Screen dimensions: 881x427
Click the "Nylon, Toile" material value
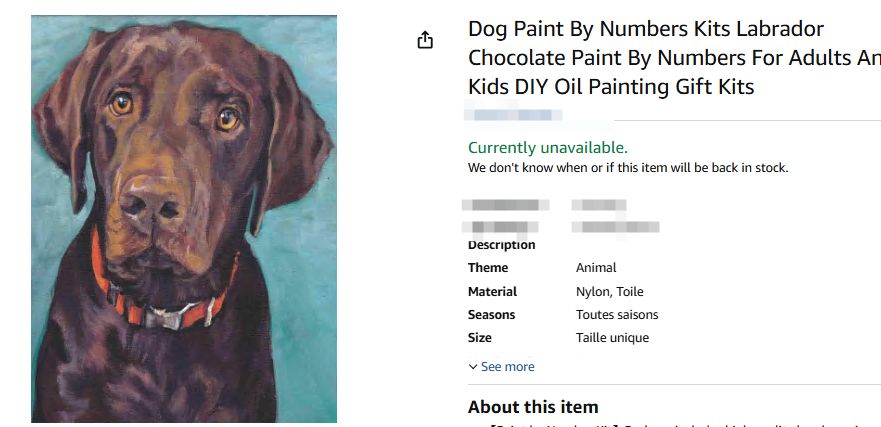pyautogui.click(x=610, y=292)
